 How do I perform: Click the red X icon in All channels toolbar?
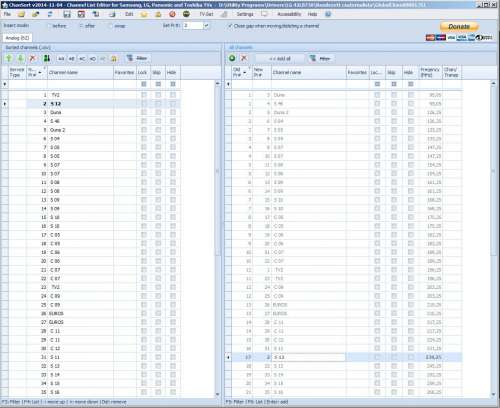pyautogui.click(x=244, y=58)
